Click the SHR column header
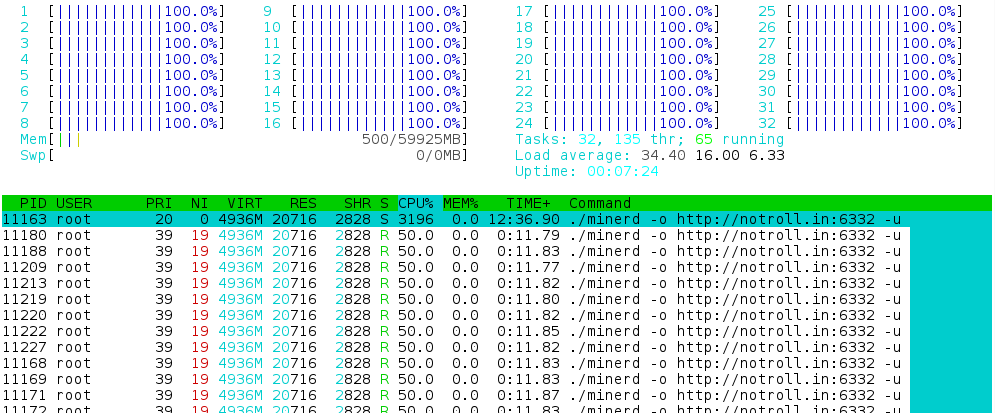 click(x=357, y=203)
